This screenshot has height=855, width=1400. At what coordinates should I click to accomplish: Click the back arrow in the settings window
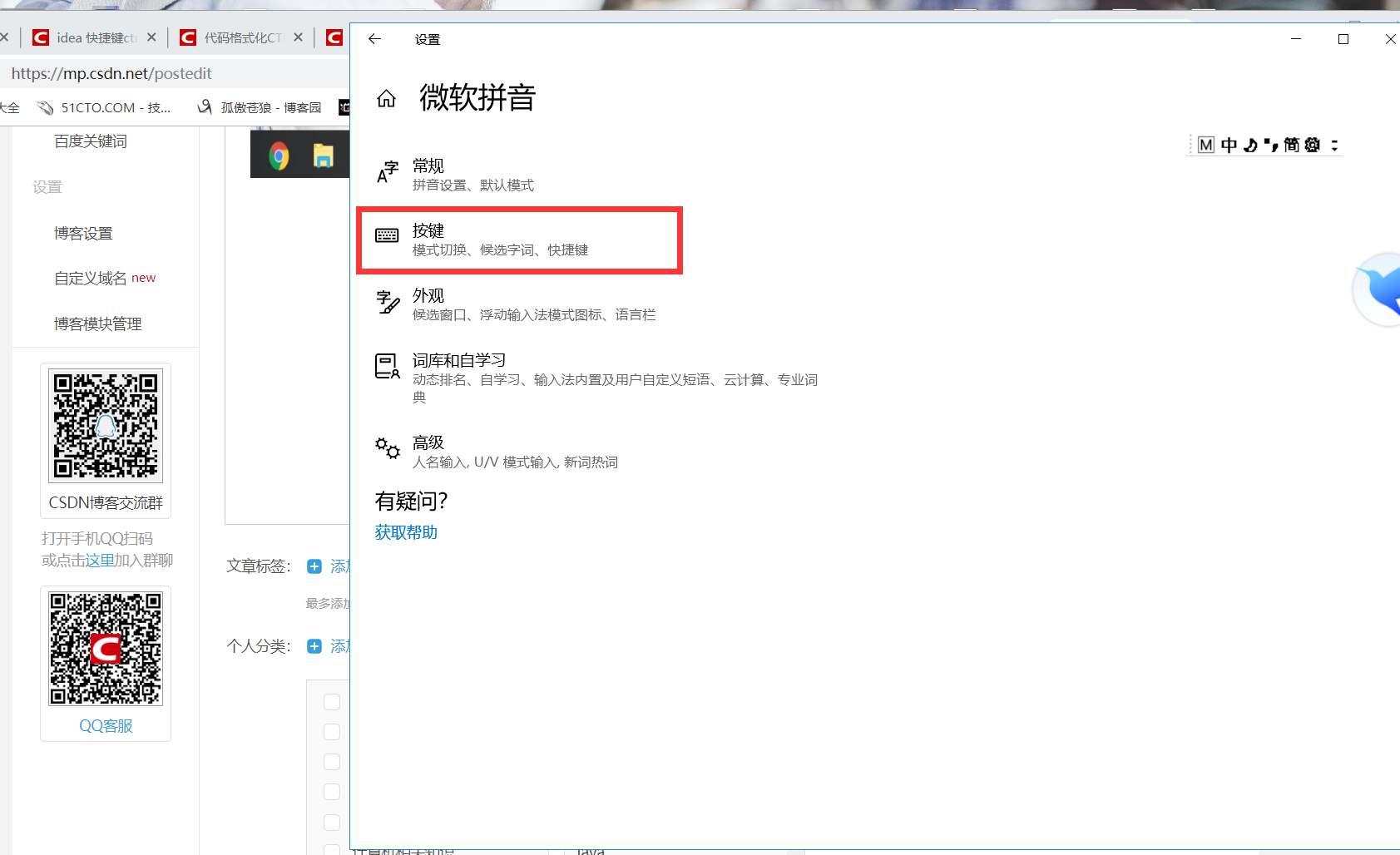click(x=375, y=38)
